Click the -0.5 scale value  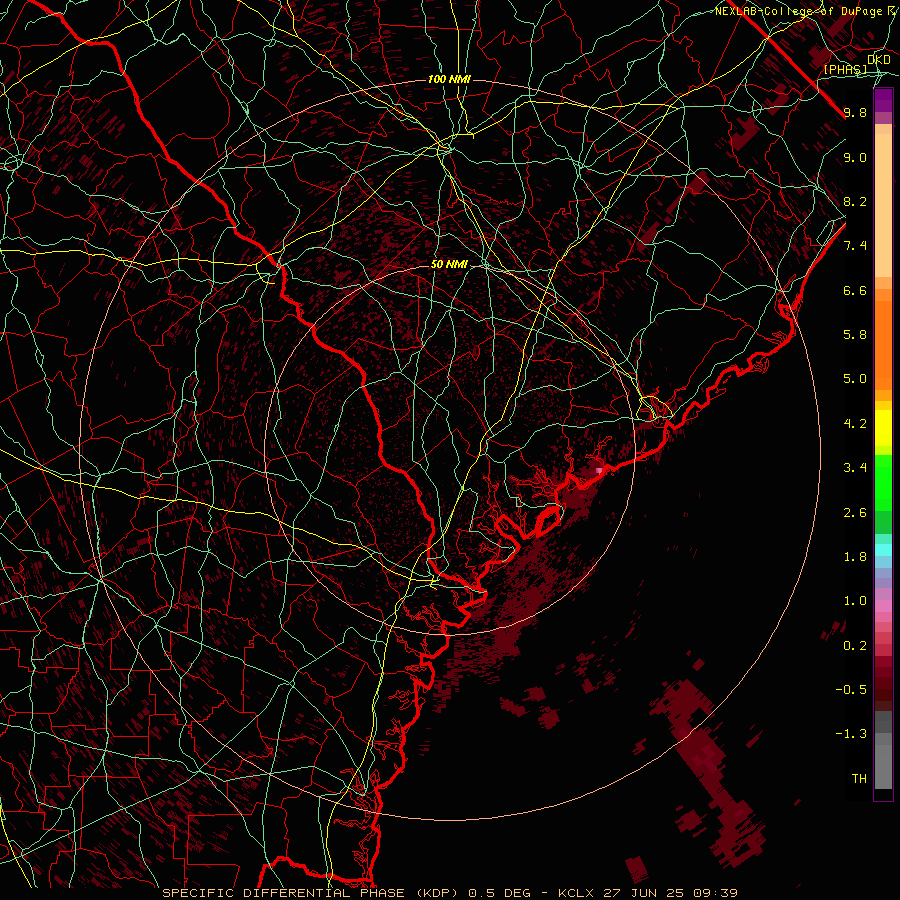(x=851, y=690)
